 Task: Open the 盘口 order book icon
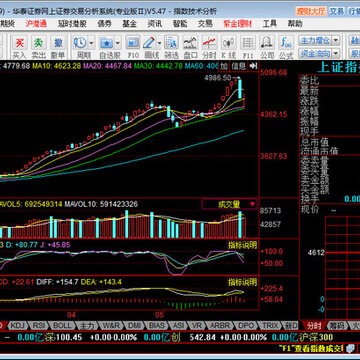pyautogui.click(x=190, y=43)
